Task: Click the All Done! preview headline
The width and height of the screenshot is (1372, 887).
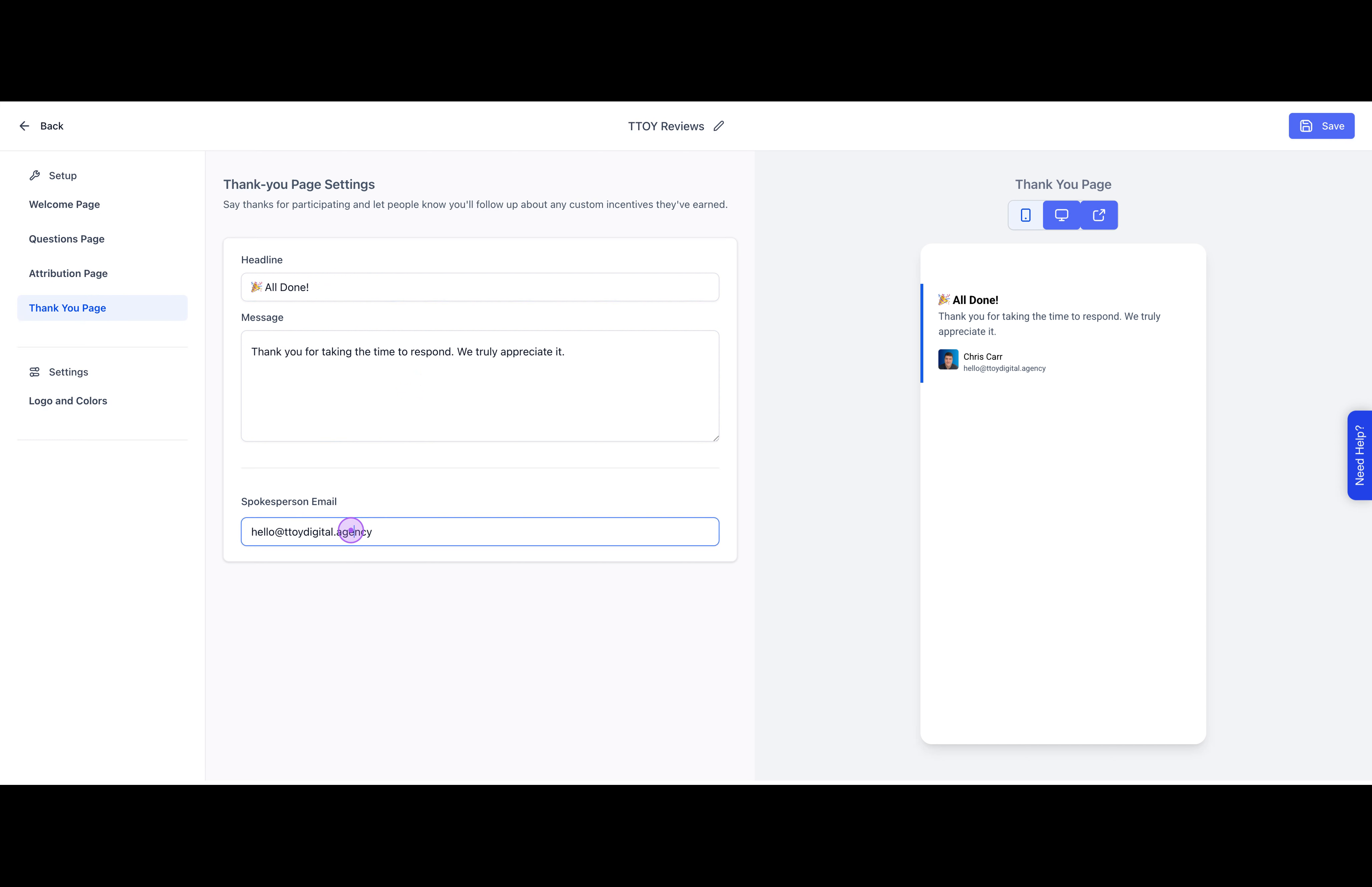Action: point(968,300)
